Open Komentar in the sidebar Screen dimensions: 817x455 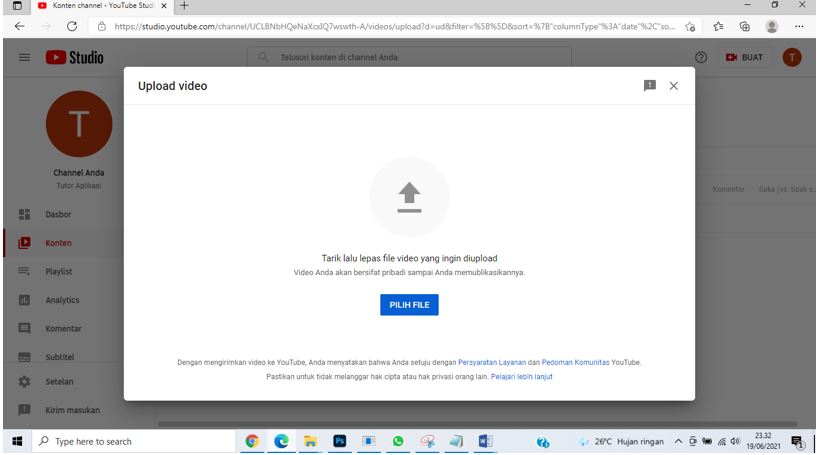[63, 328]
